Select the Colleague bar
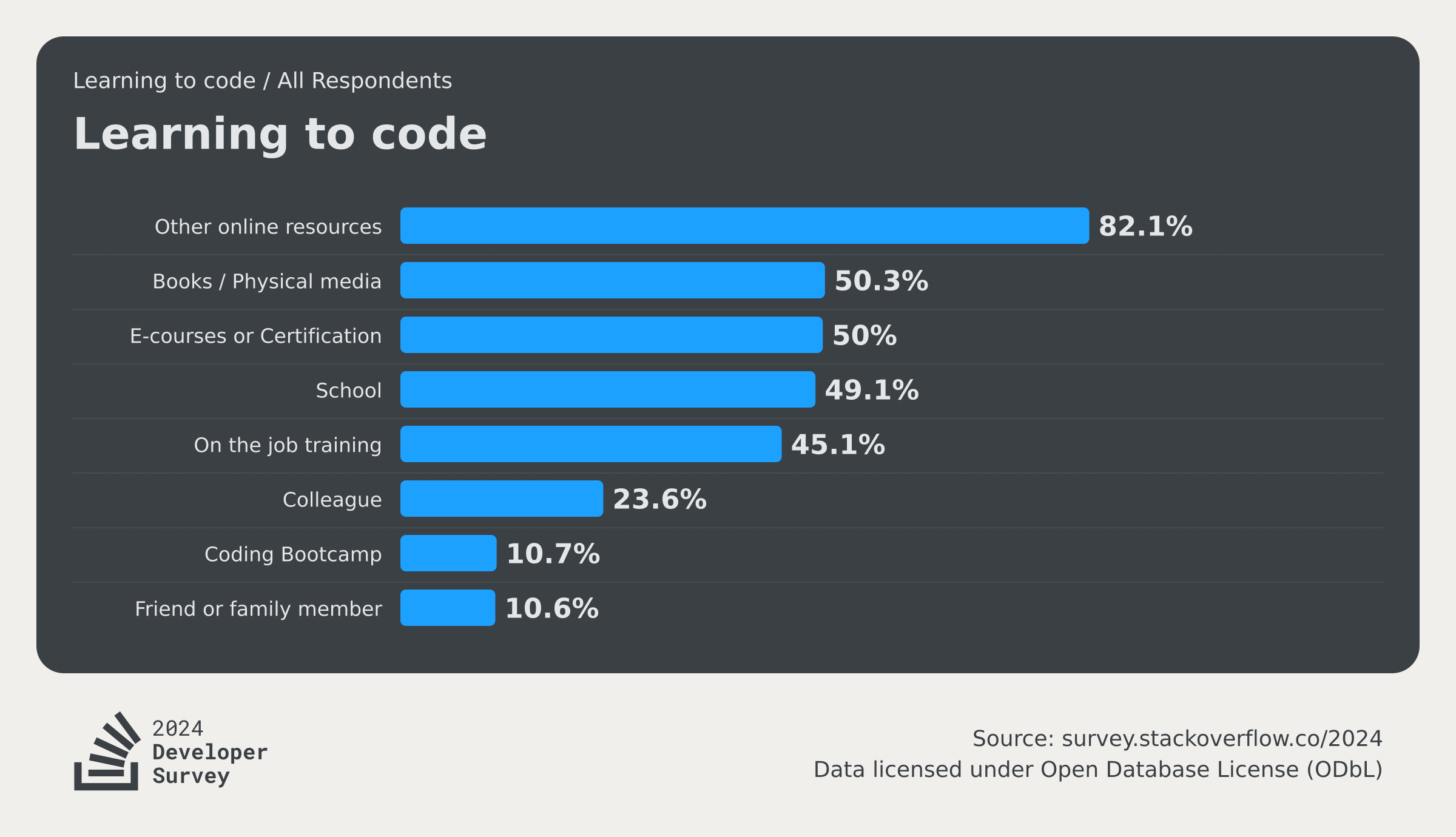 tap(502, 499)
